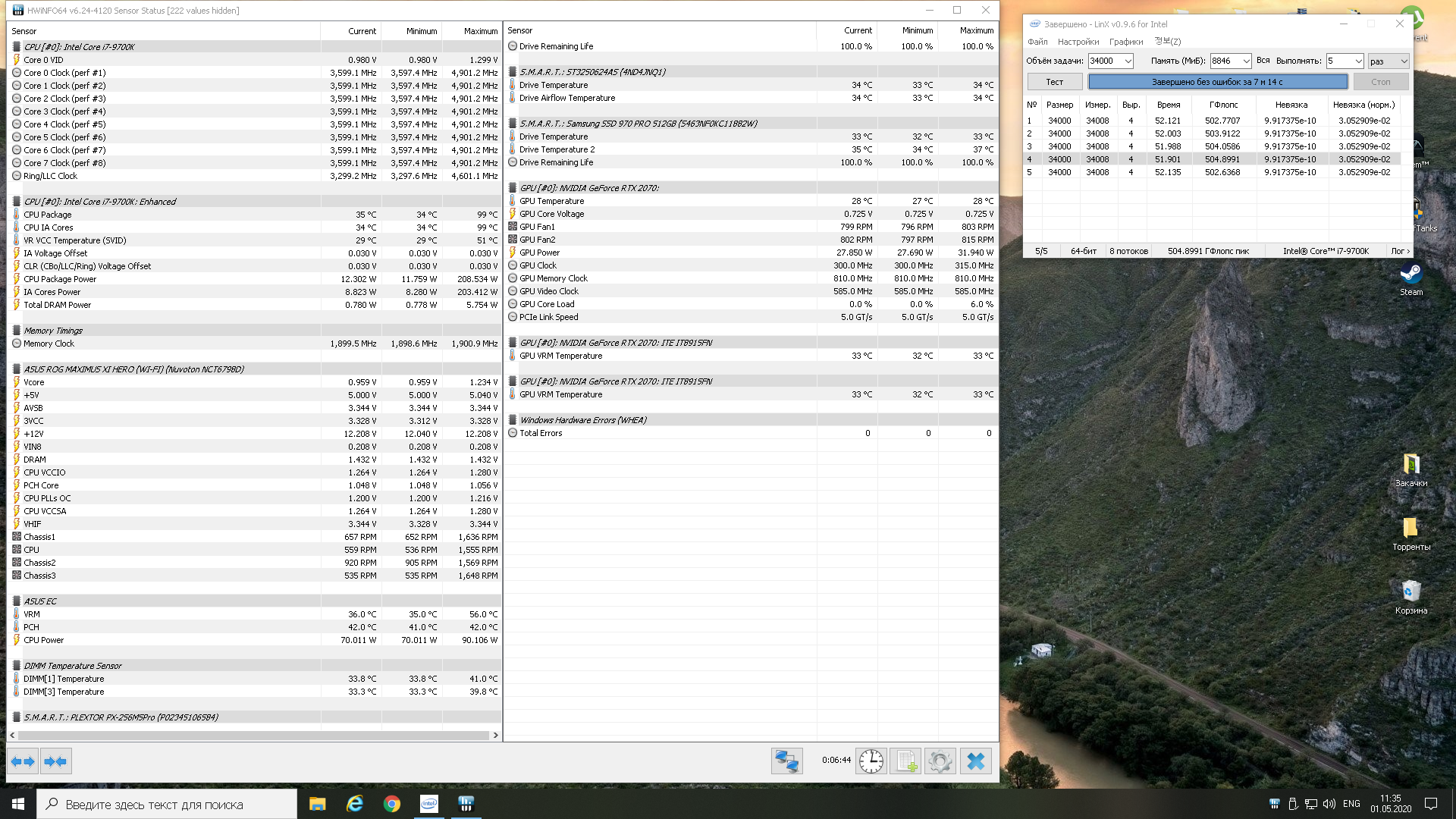Click the LinX completion progress bar
The image size is (1456, 819).
click(x=1218, y=82)
